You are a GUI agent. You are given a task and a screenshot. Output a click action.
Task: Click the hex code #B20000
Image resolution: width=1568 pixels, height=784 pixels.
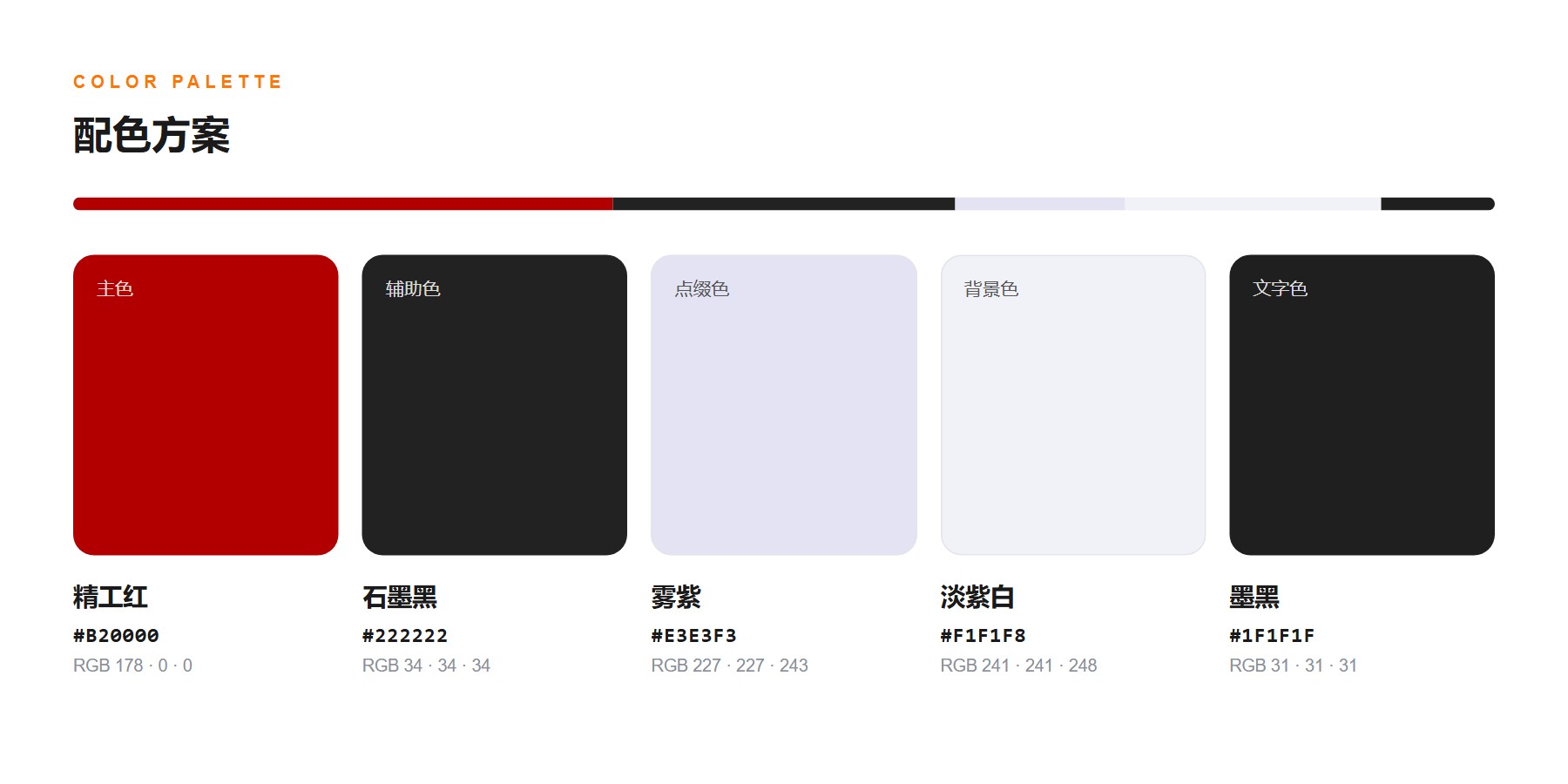click(116, 636)
